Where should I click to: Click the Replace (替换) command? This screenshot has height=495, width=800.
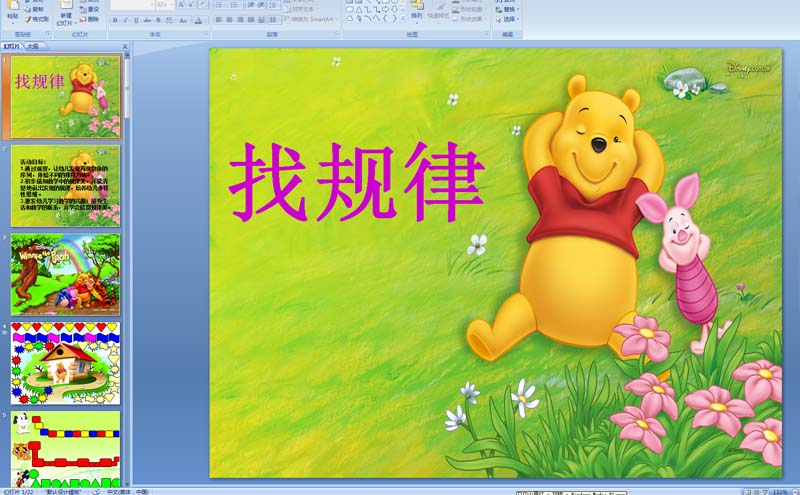coord(507,9)
